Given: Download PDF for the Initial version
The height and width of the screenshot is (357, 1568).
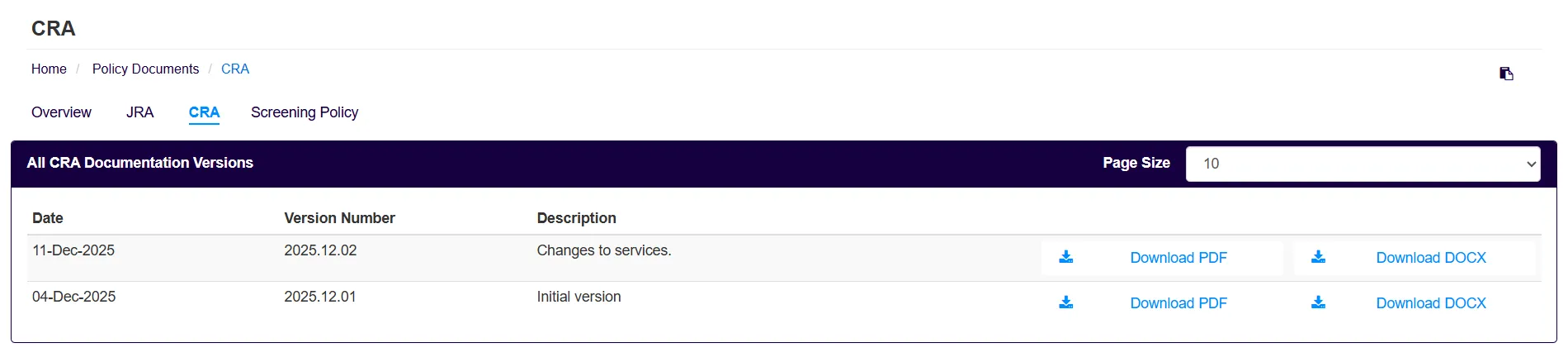Looking at the screenshot, I should pos(1178,303).
